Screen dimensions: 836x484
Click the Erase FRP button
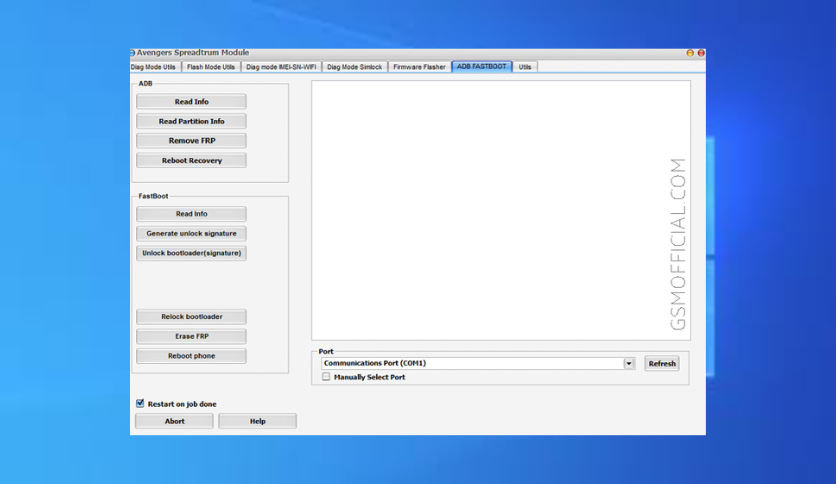point(191,336)
